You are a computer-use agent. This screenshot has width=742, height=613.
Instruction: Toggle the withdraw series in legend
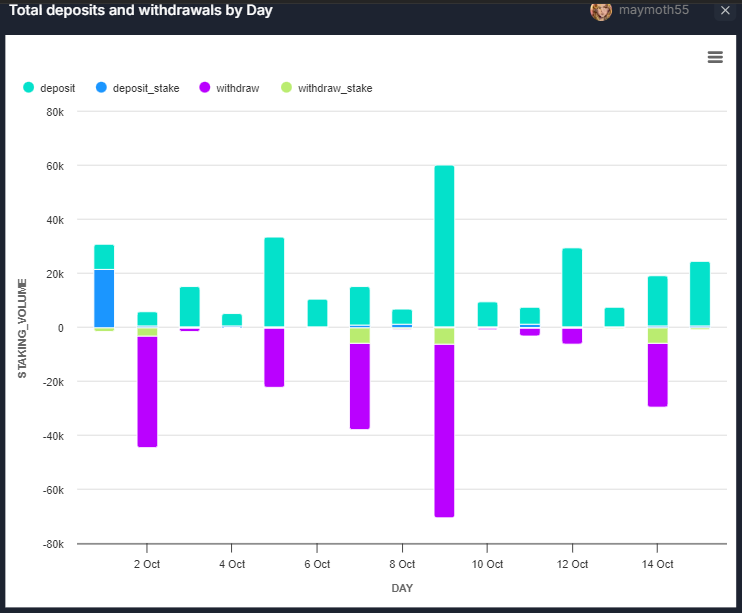229,88
